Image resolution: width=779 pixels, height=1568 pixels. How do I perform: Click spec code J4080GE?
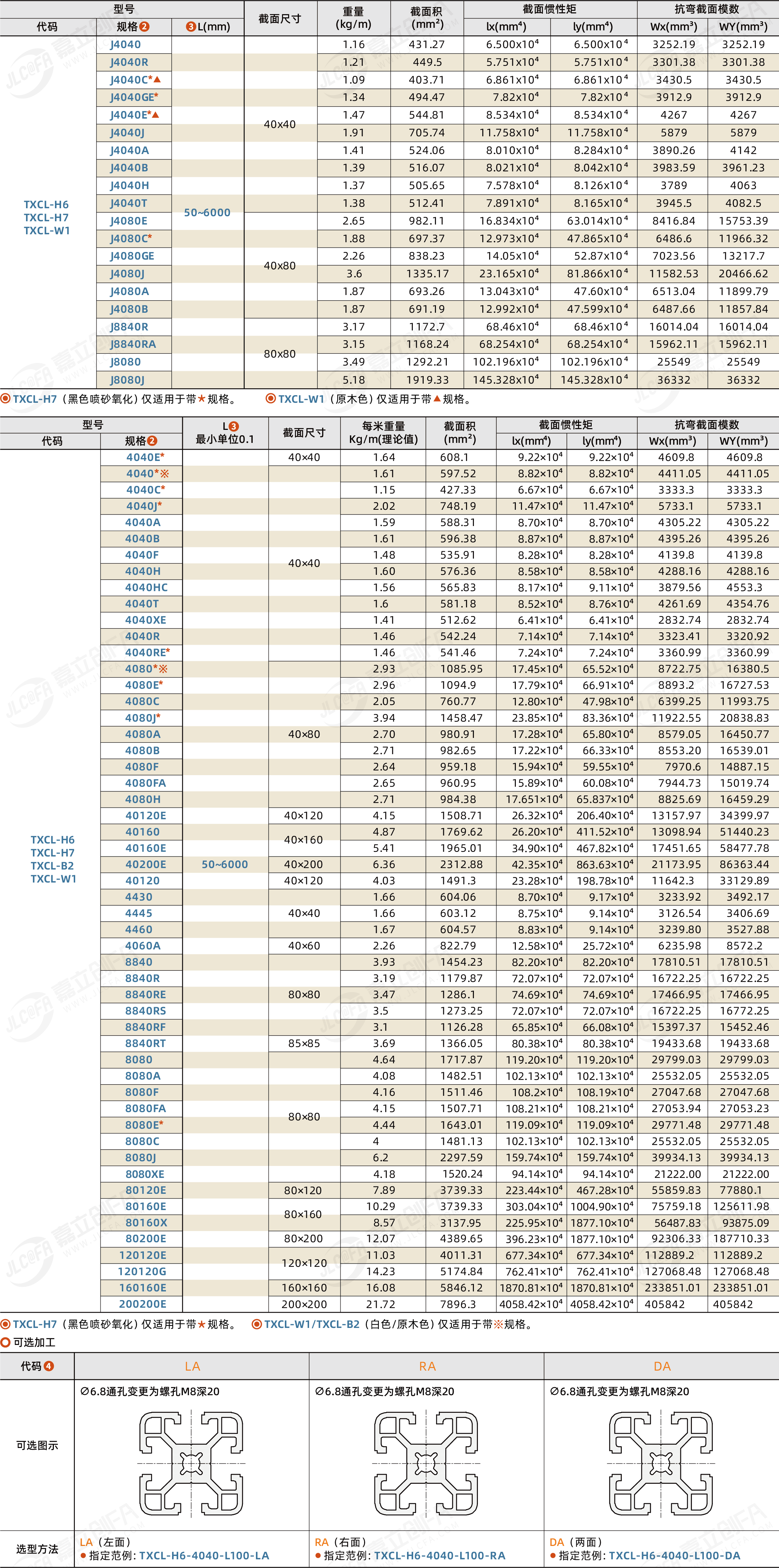132,256
